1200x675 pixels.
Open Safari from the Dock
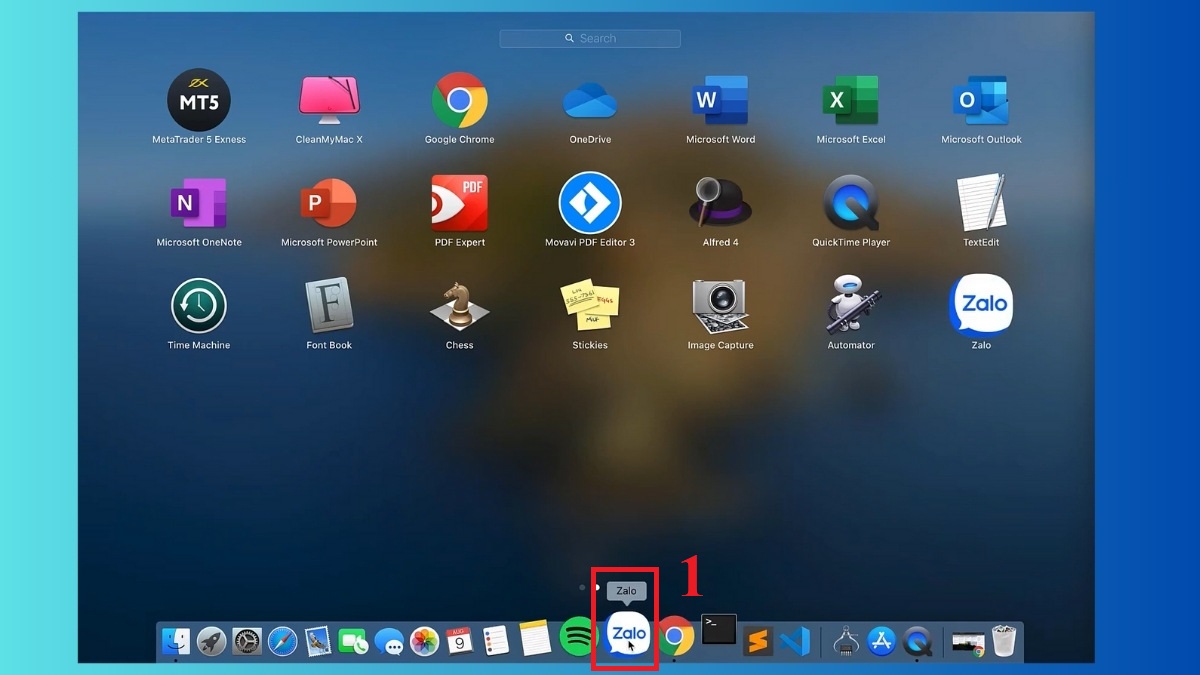283,641
